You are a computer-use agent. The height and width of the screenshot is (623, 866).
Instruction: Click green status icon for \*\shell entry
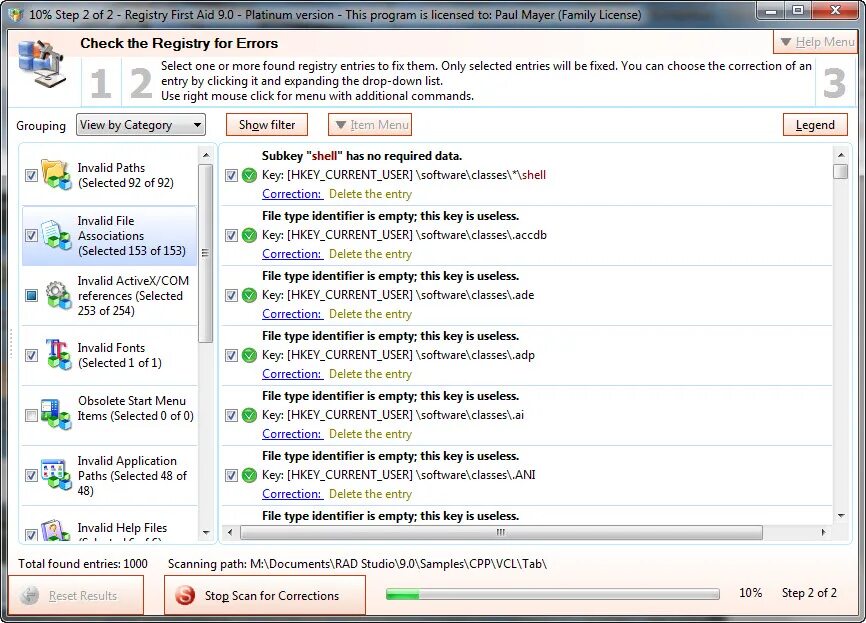pyautogui.click(x=250, y=175)
